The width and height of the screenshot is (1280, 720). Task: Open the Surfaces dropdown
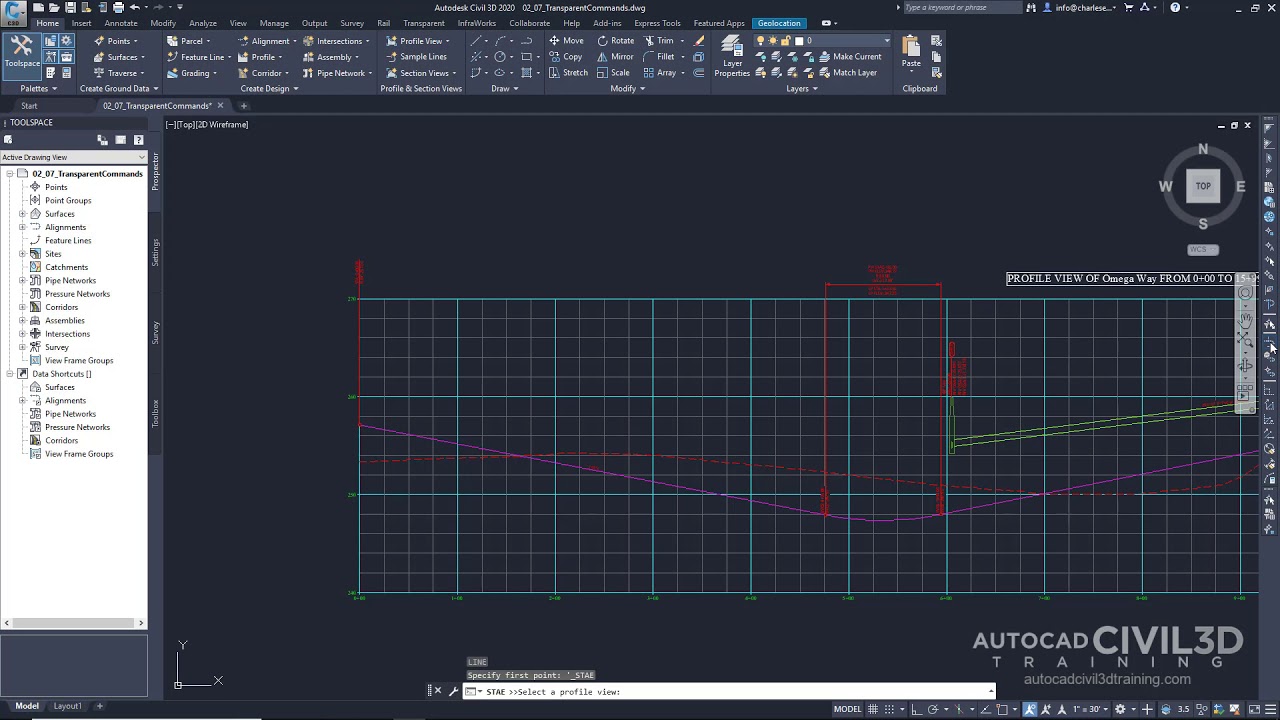click(x=122, y=57)
